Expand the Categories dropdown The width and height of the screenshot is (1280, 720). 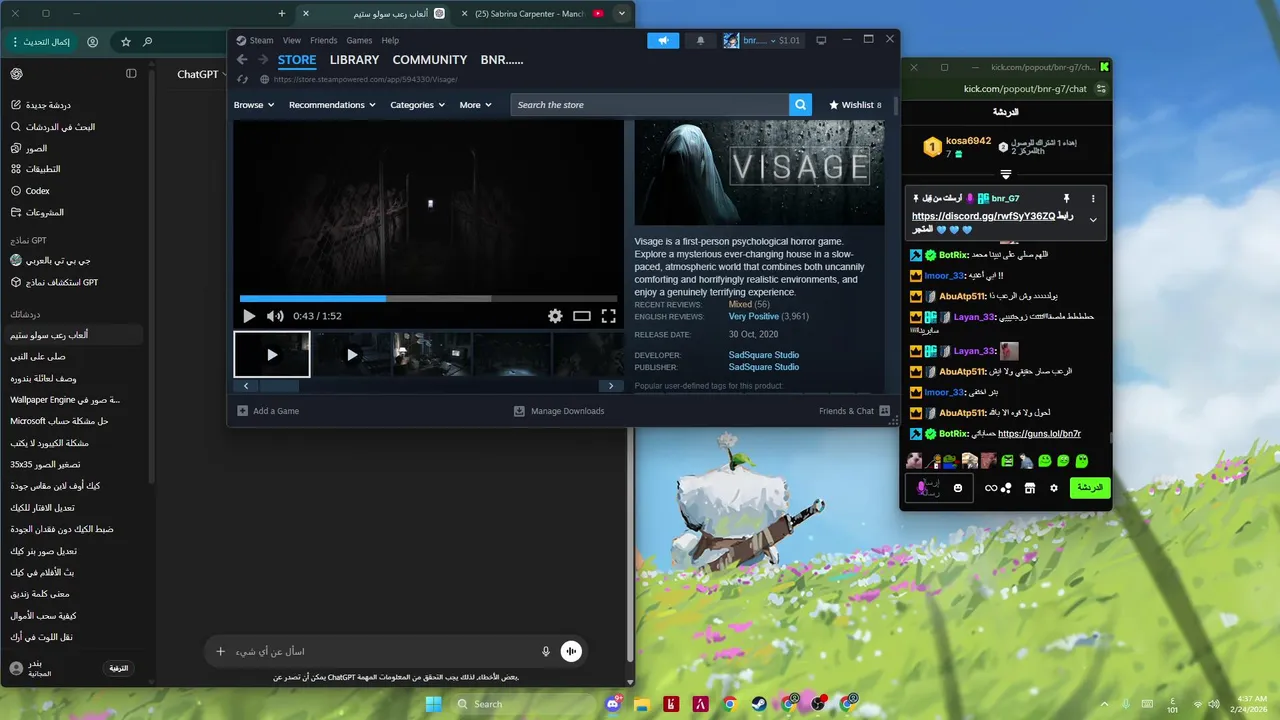pos(417,105)
